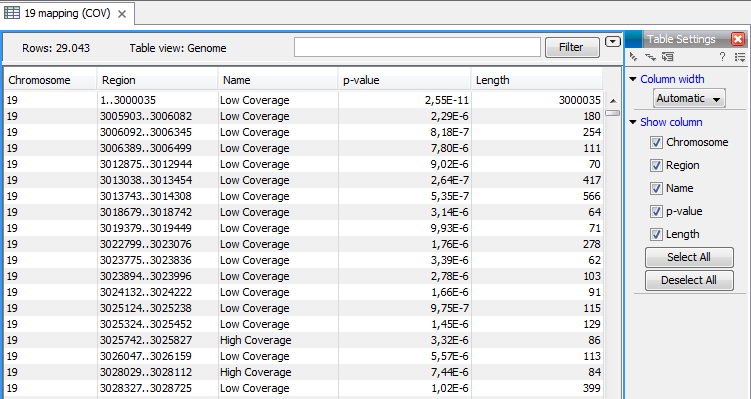Collapse all settings groups icon

click(633, 57)
